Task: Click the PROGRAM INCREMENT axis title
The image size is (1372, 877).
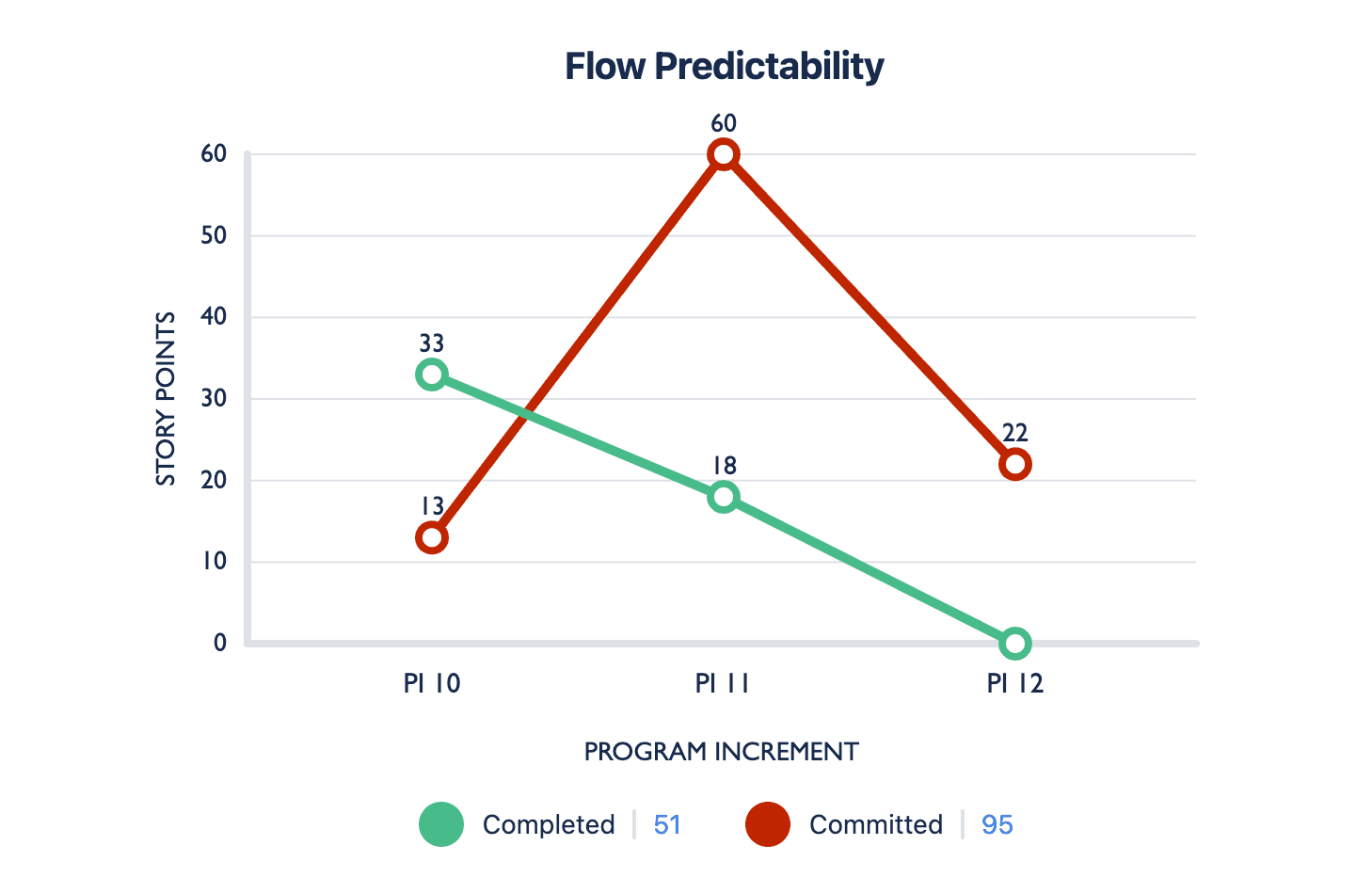Action: (x=721, y=752)
